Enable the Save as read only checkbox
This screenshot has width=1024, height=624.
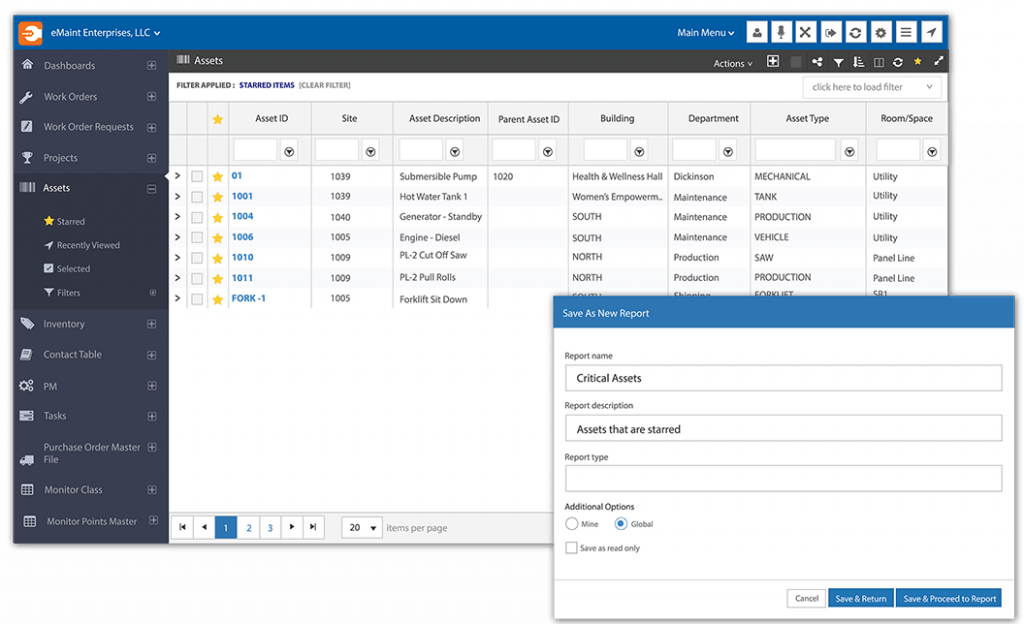[571, 548]
